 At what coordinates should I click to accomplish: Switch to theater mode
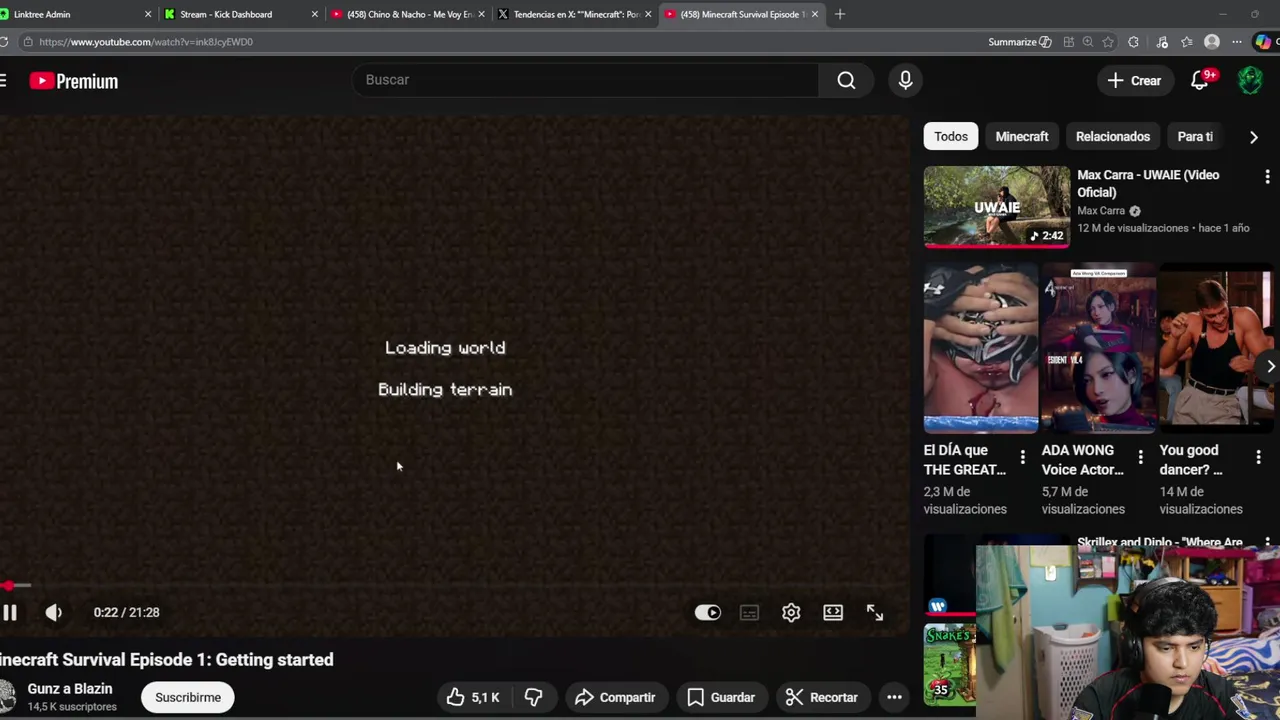(x=833, y=612)
